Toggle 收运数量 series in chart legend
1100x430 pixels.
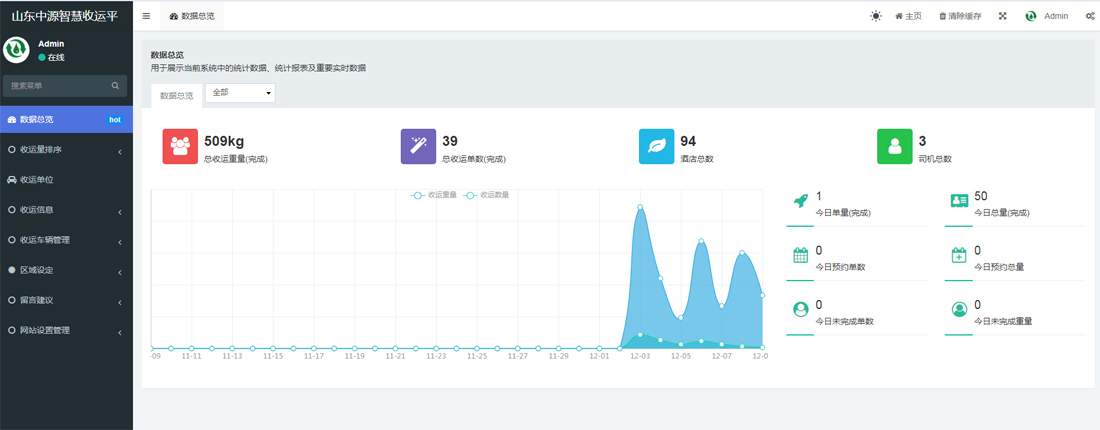click(x=486, y=195)
